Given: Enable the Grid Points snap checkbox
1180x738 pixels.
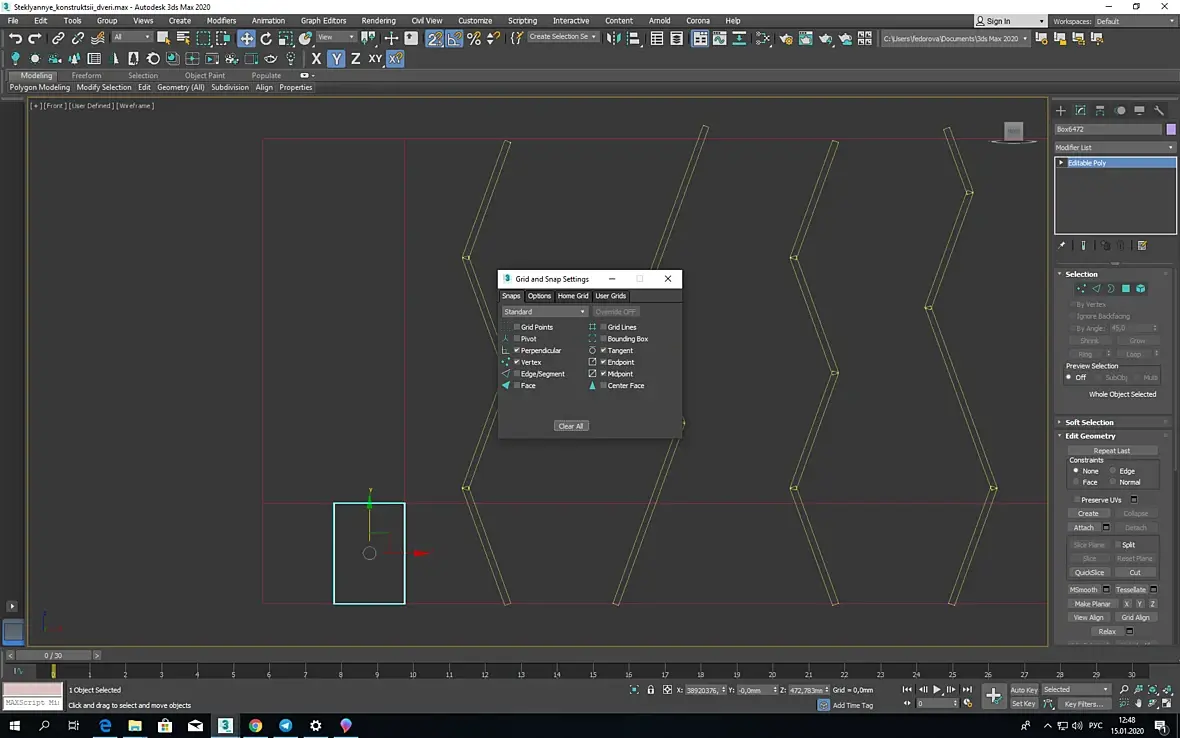Looking at the screenshot, I should [x=517, y=327].
